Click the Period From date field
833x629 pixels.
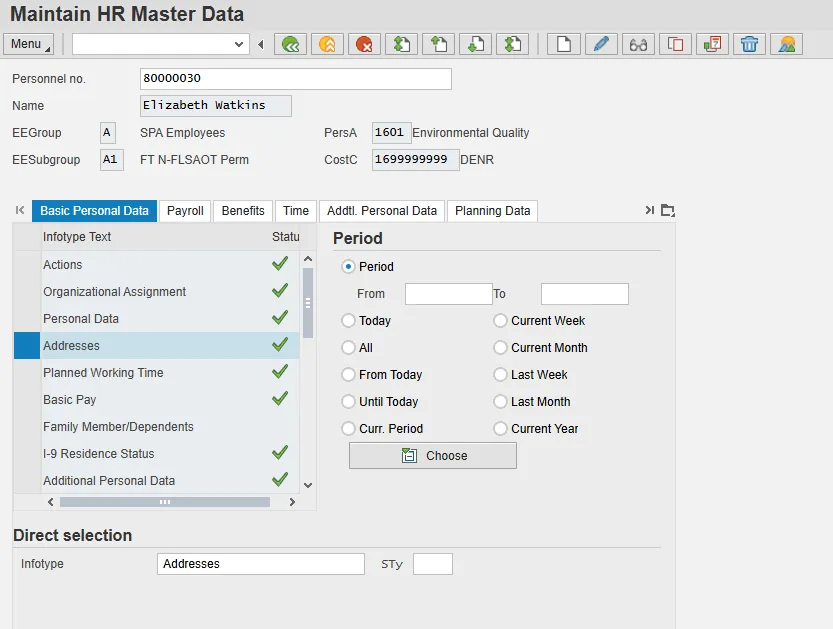448,294
